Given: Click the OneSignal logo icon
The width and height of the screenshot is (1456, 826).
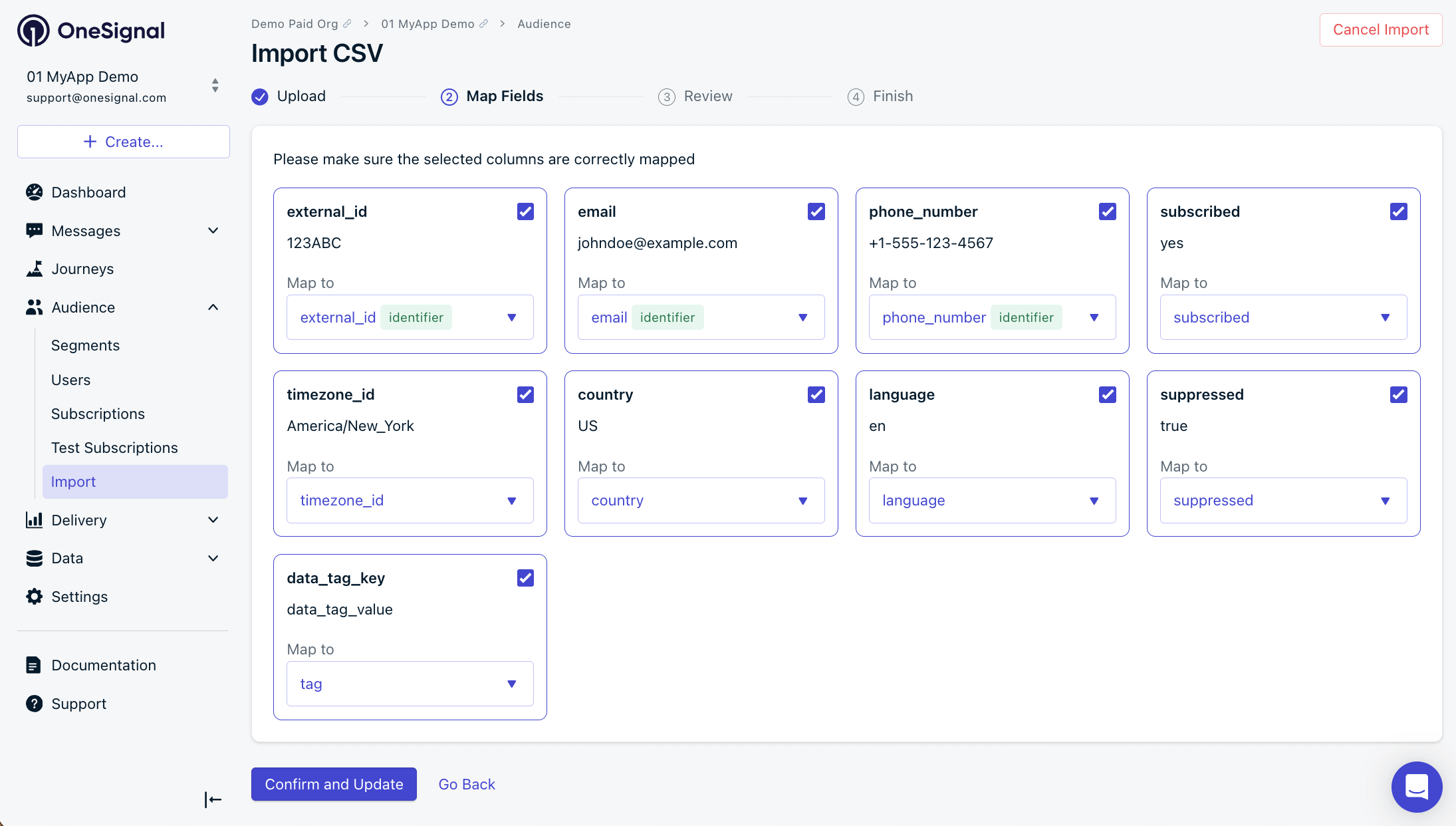Looking at the screenshot, I should click(33, 31).
